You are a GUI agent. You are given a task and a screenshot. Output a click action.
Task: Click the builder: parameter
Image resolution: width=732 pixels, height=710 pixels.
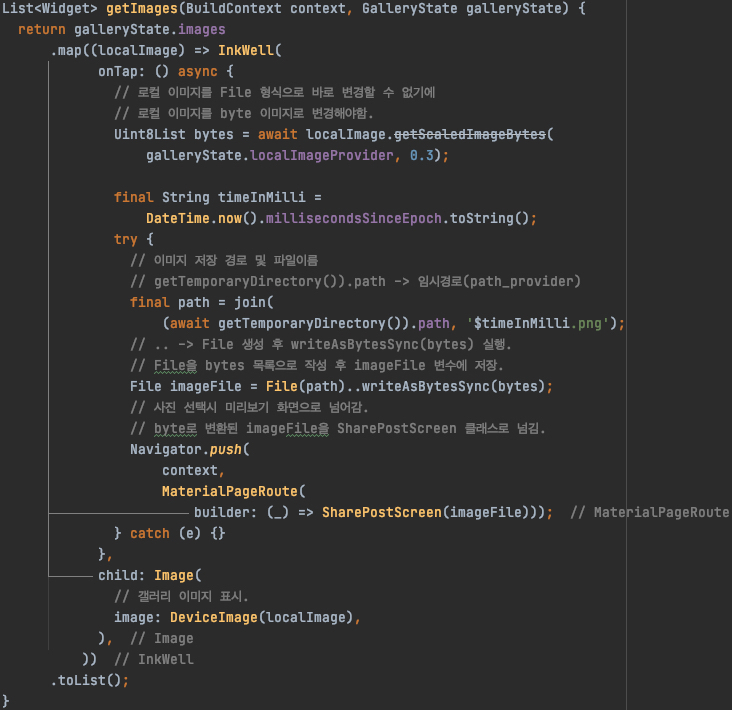[225, 513]
